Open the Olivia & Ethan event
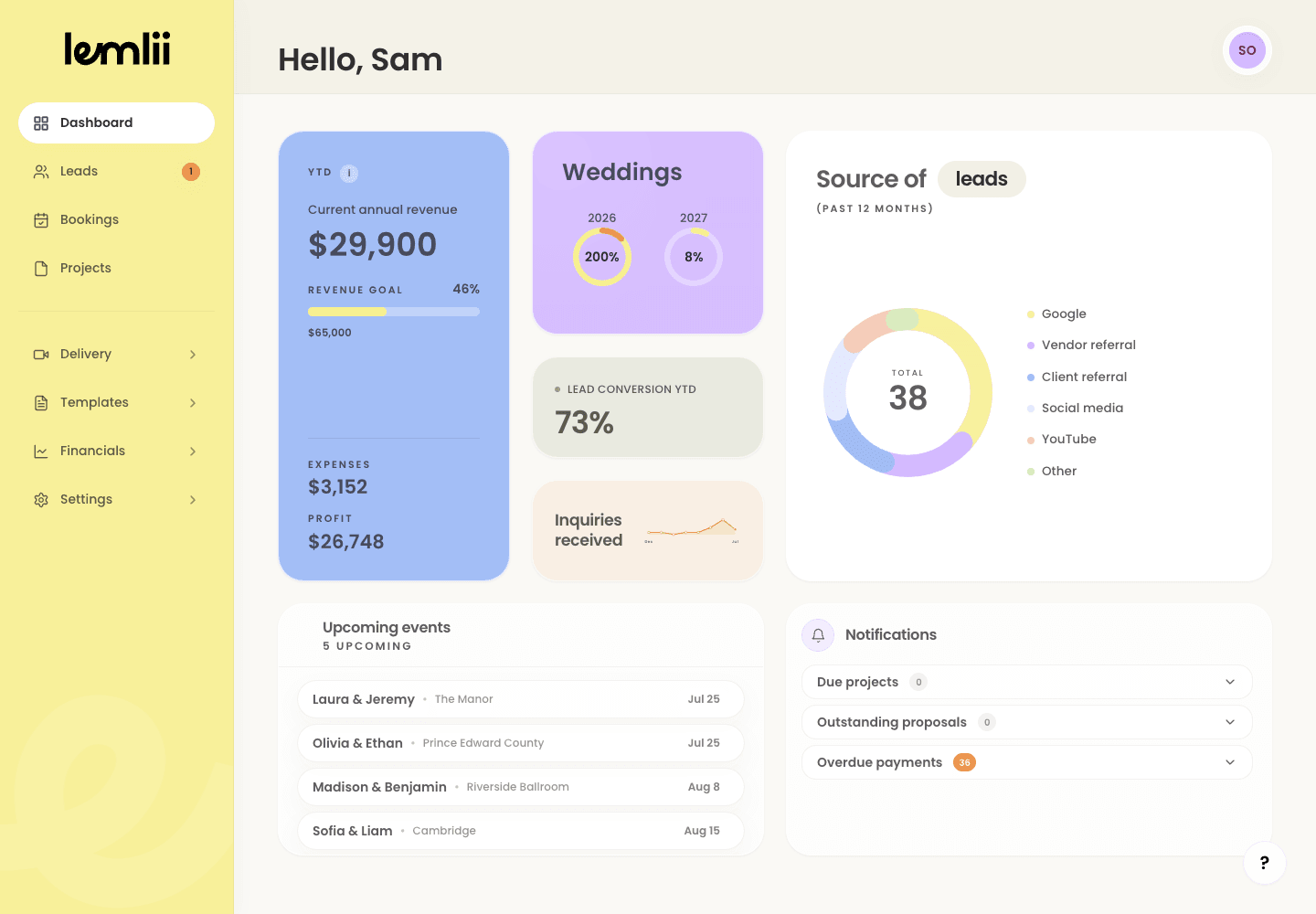The width and height of the screenshot is (1316, 914). [x=521, y=743]
